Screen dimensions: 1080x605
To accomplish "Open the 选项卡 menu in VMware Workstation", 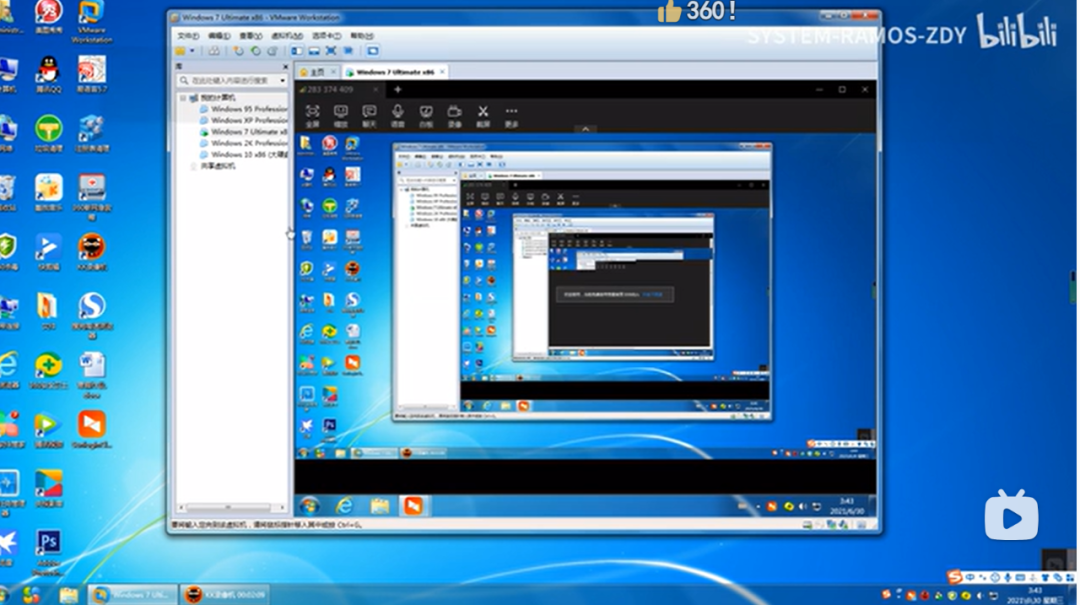I will click(326, 36).
